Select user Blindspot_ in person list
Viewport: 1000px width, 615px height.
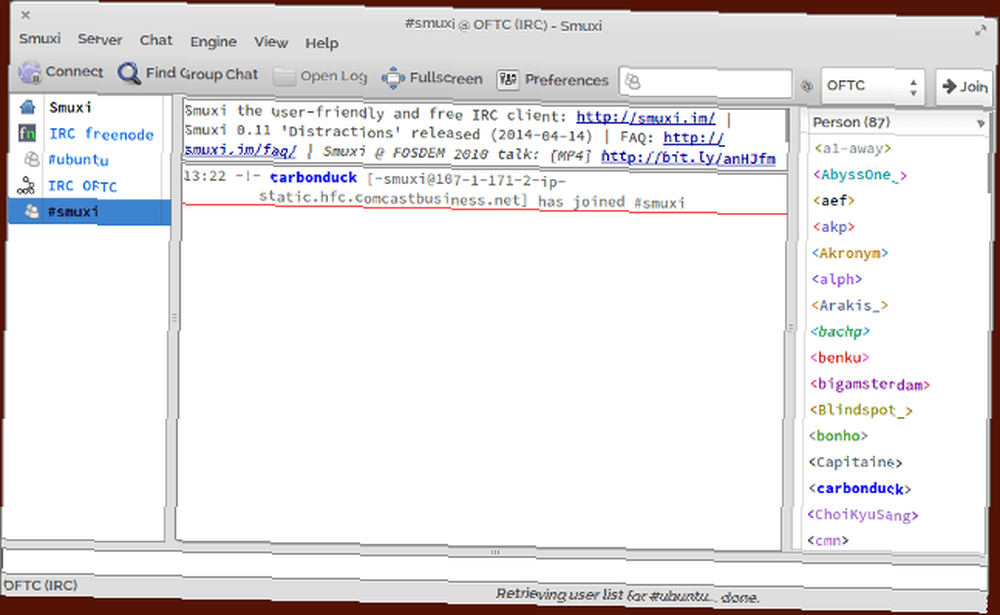(x=861, y=410)
